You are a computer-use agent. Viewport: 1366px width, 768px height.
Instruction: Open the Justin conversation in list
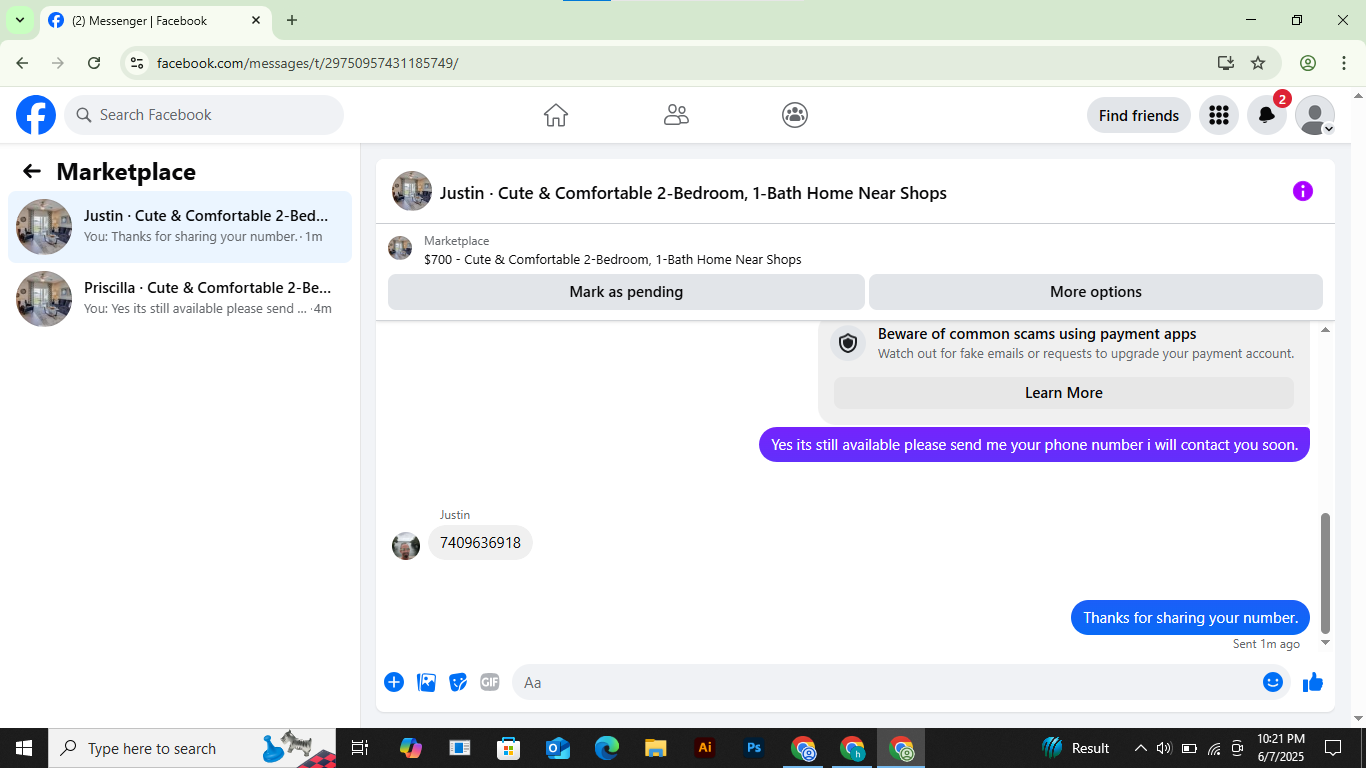[180, 227]
